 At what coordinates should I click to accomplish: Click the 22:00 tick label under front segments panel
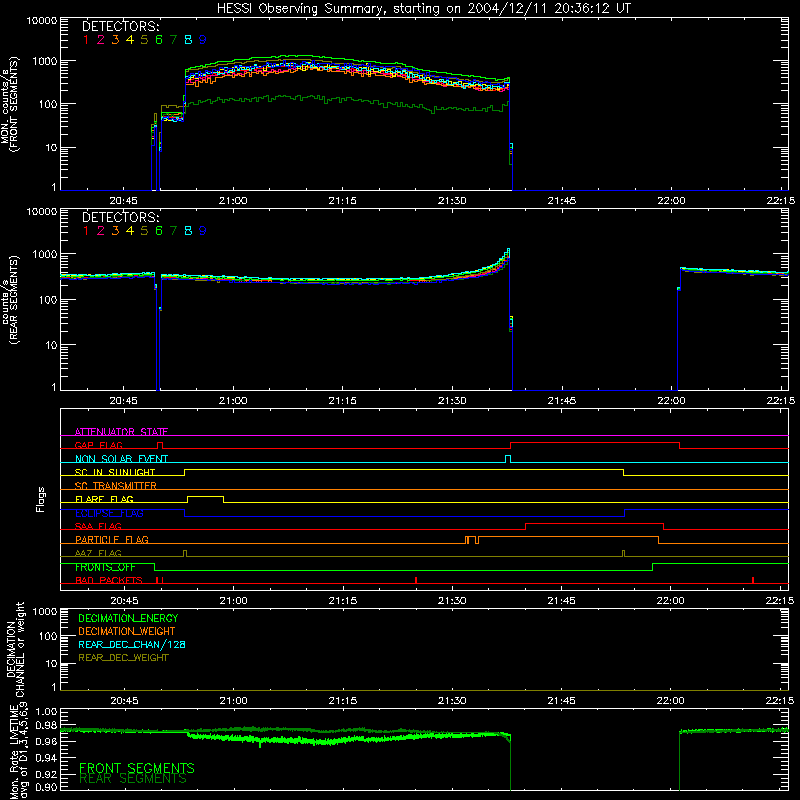[x=671, y=201]
